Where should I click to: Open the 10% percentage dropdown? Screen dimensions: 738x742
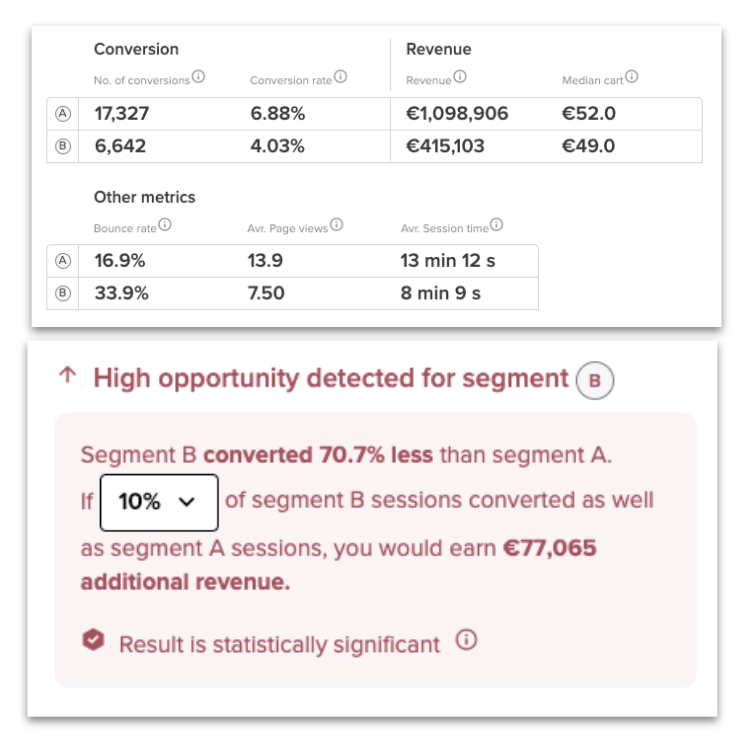(159, 503)
